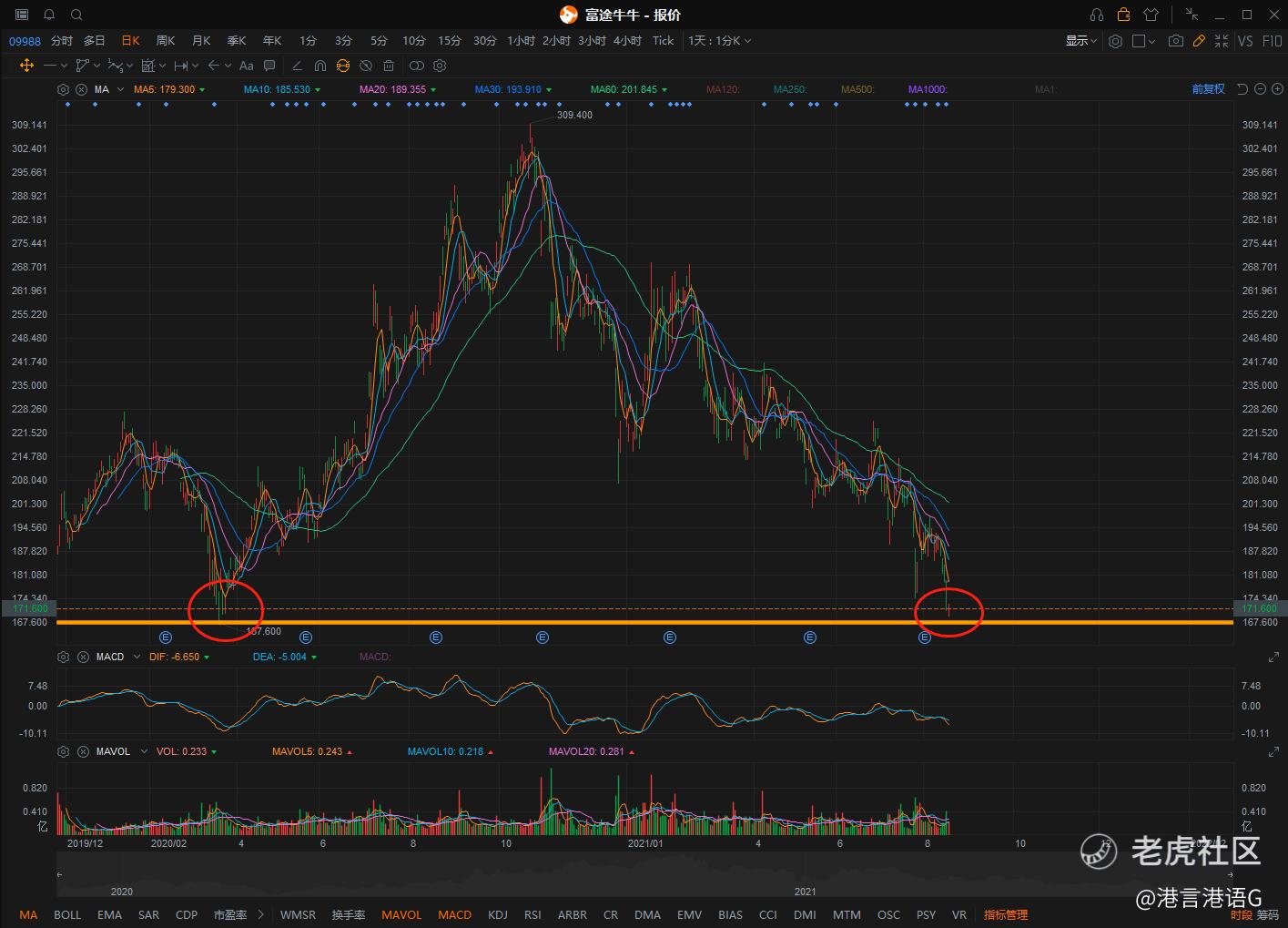Open 指标管理 indicator management

pos(1006,914)
